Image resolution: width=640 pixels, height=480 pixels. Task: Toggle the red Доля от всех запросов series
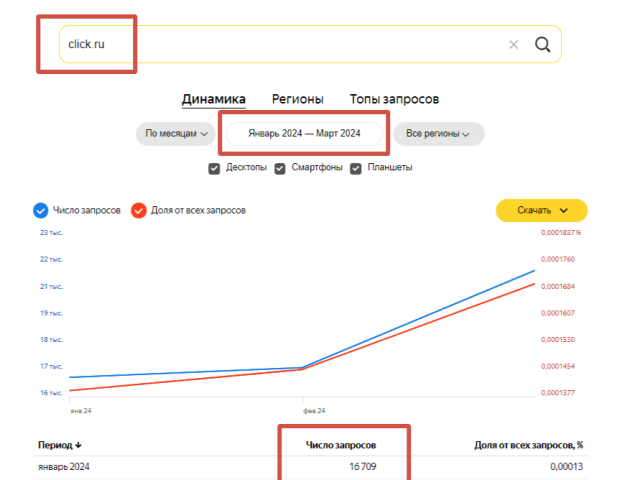click(x=138, y=211)
